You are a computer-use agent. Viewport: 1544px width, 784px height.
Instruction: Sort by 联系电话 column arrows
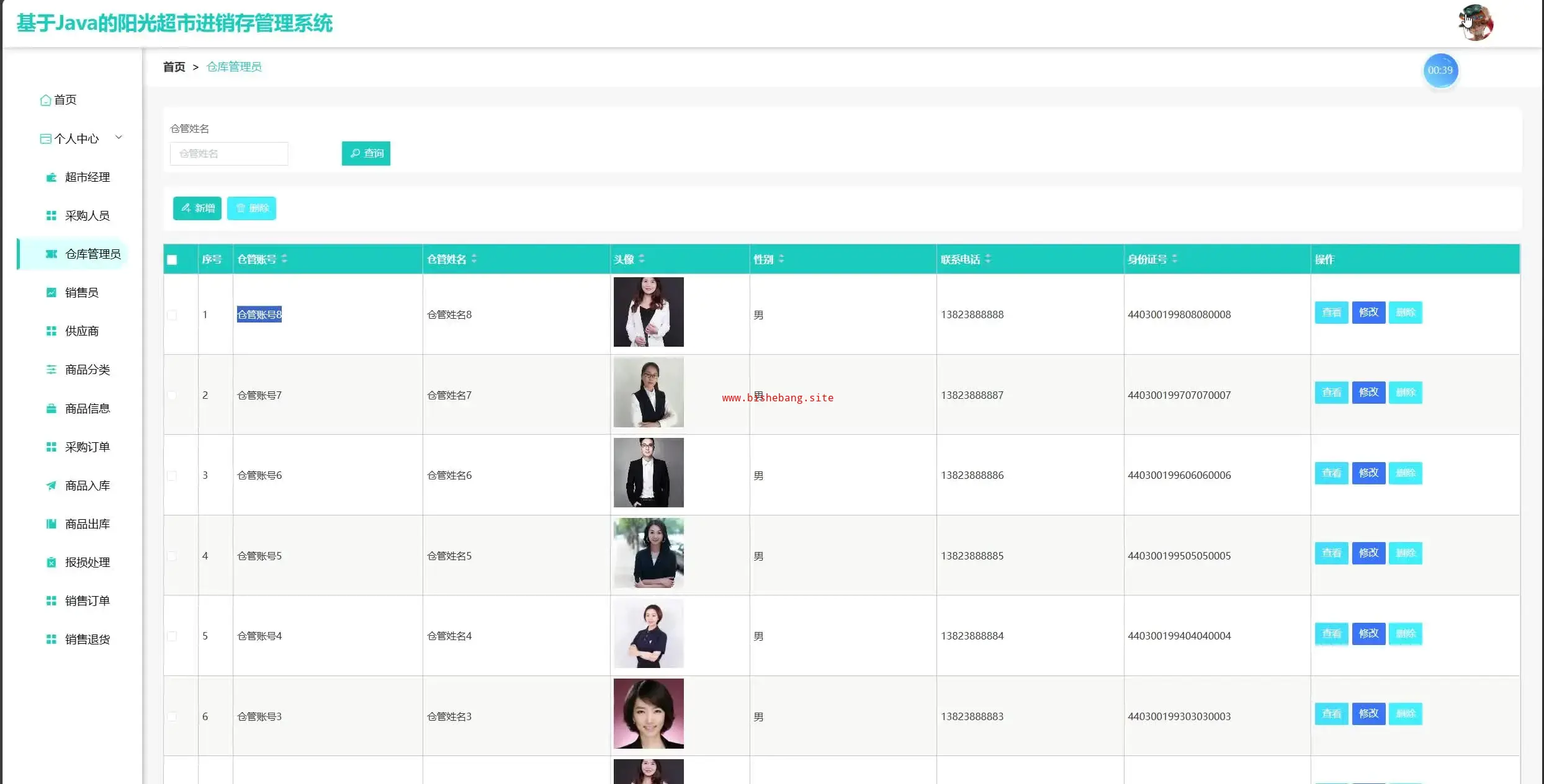click(987, 259)
